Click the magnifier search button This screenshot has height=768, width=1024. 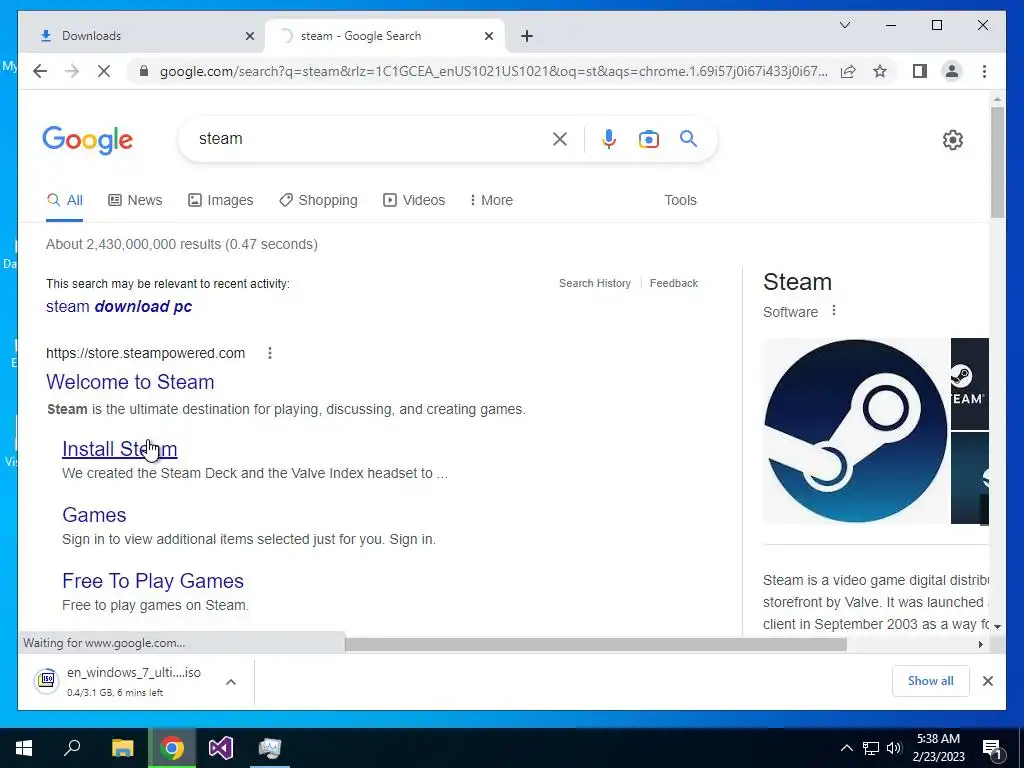click(688, 138)
